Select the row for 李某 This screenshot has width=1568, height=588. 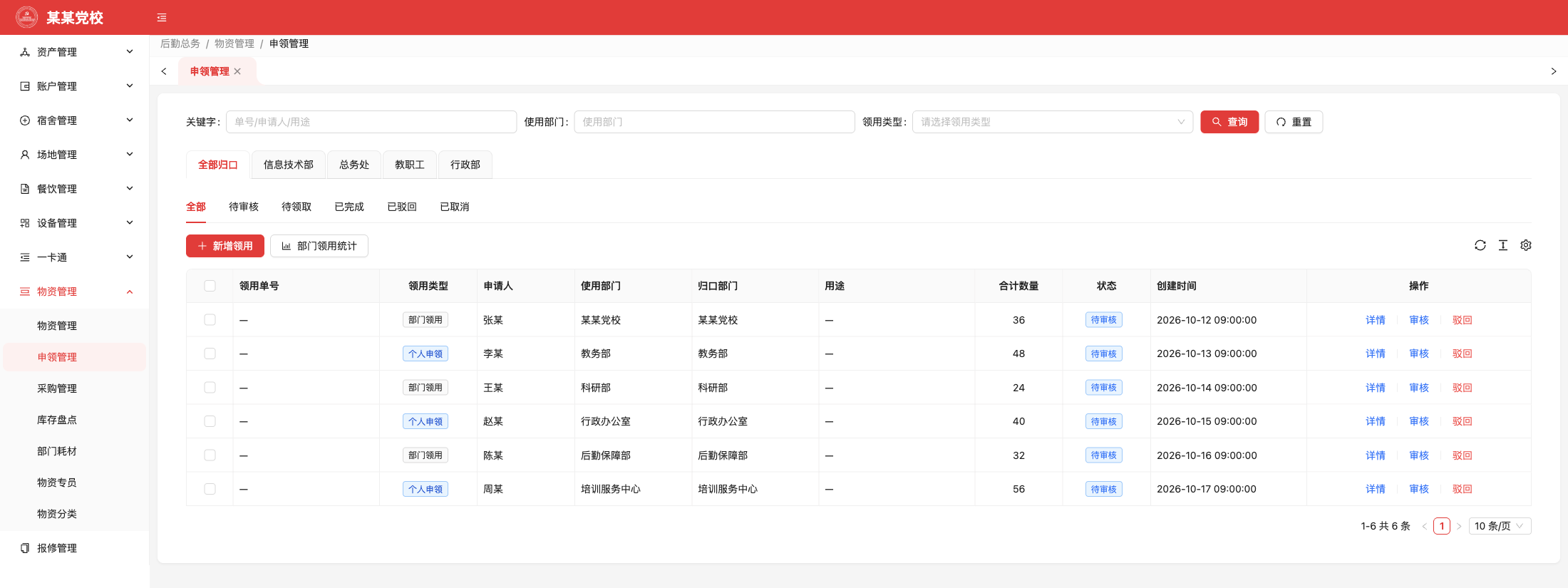point(210,354)
